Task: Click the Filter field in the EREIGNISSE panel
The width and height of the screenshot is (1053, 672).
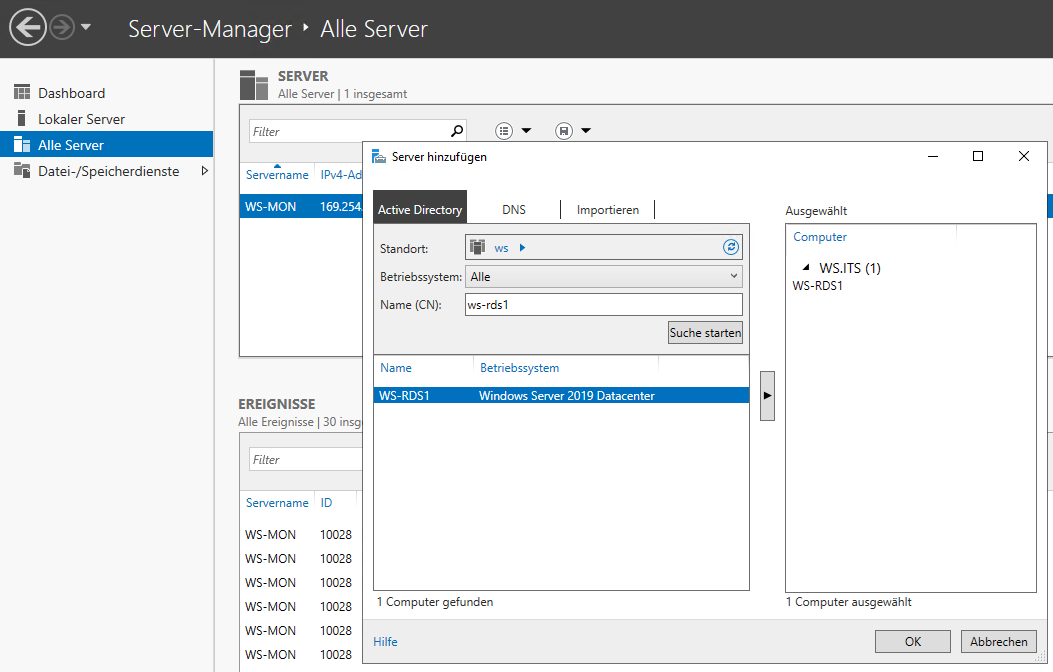Action: pyautogui.click(x=306, y=459)
